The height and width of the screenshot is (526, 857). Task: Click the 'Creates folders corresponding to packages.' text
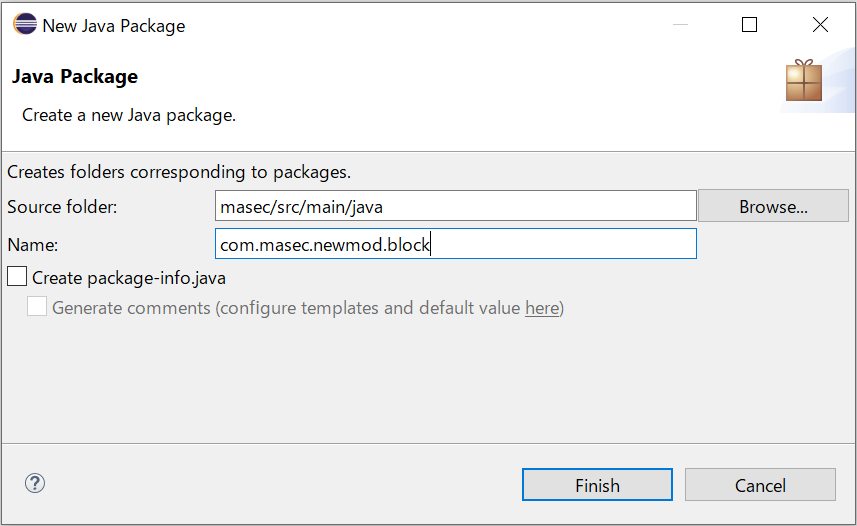(x=179, y=172)
